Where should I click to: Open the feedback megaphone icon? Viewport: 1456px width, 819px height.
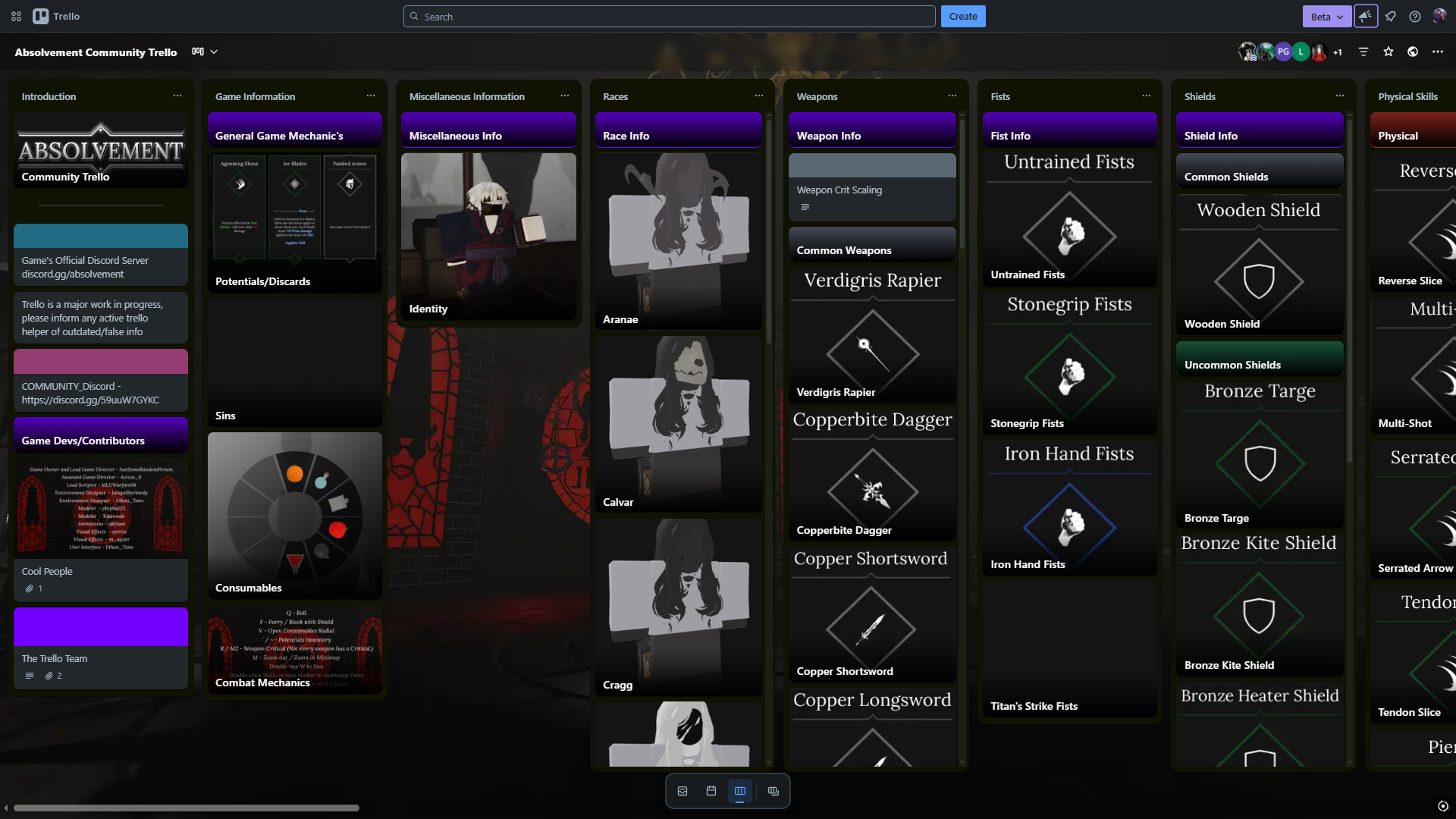[1366, 16]
